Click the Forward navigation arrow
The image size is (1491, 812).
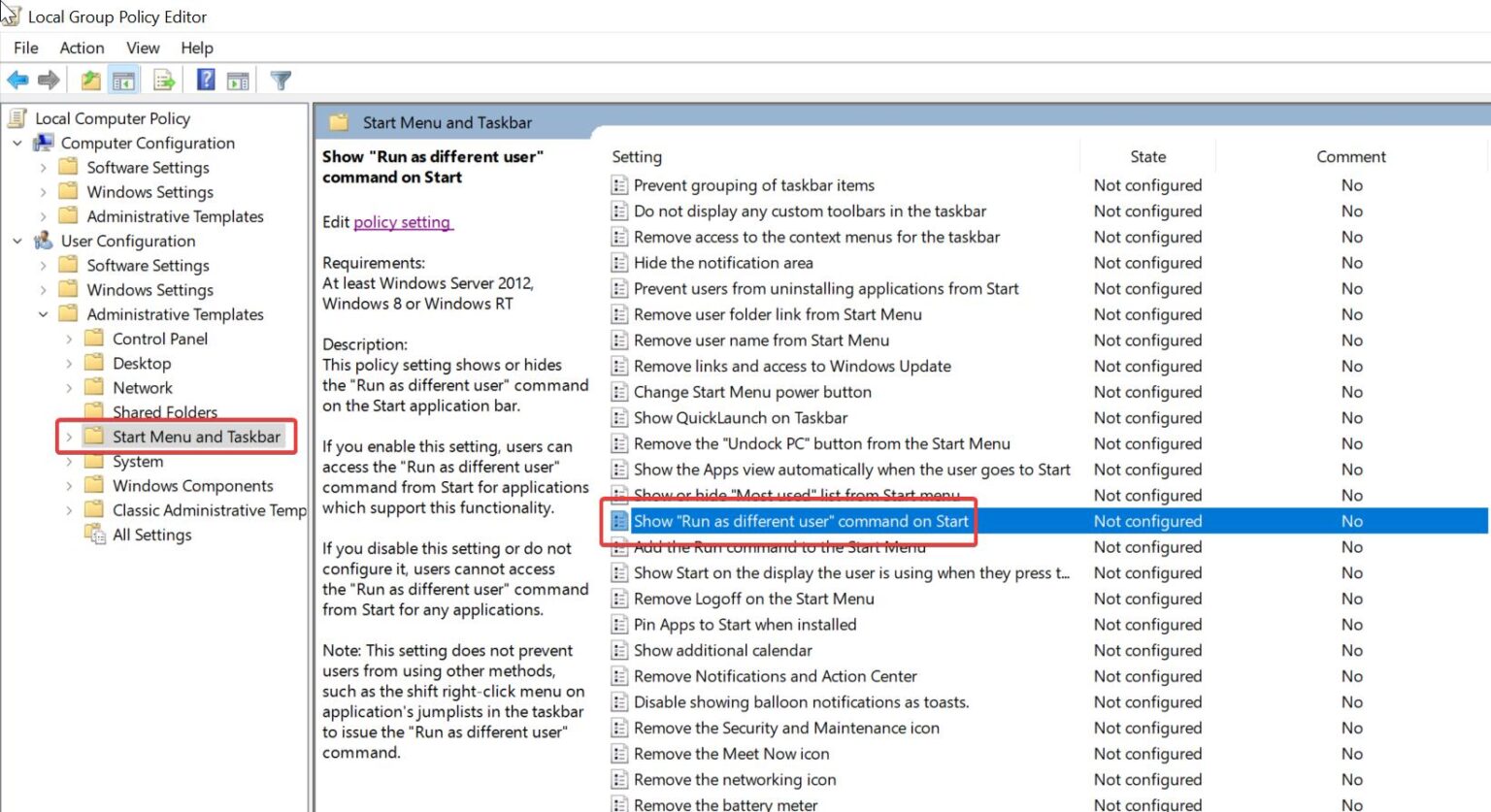click(x=48, y=80)
